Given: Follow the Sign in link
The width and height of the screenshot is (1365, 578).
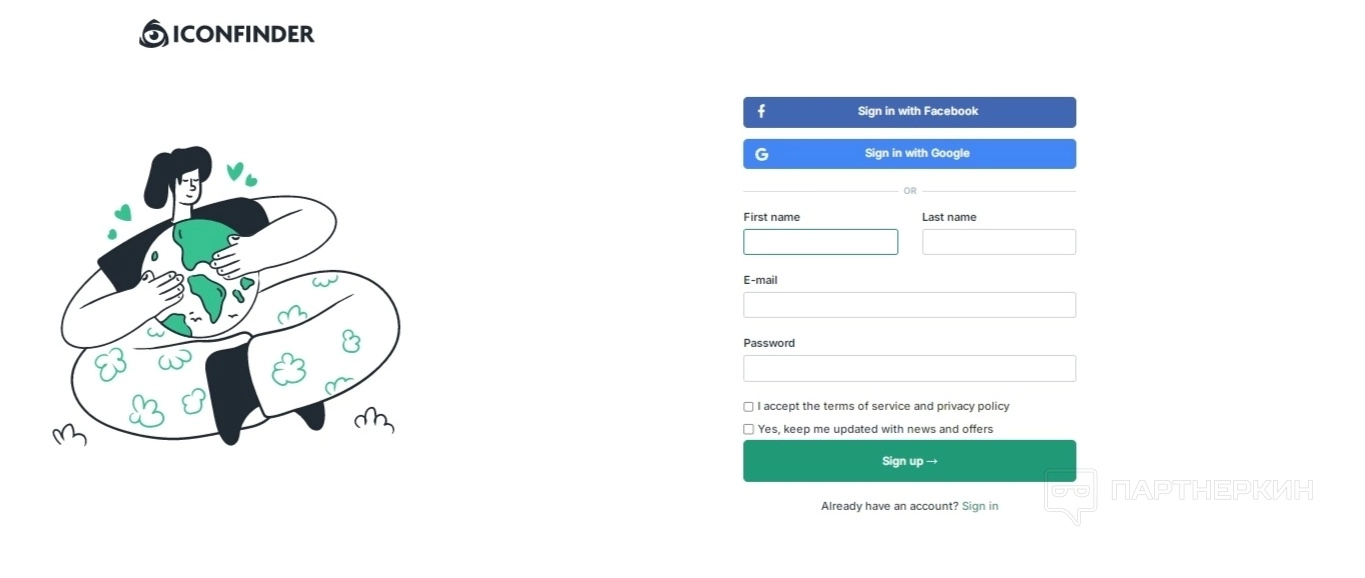Looking at the screenshot, I should pyautogui.click(x=980, y=506).
